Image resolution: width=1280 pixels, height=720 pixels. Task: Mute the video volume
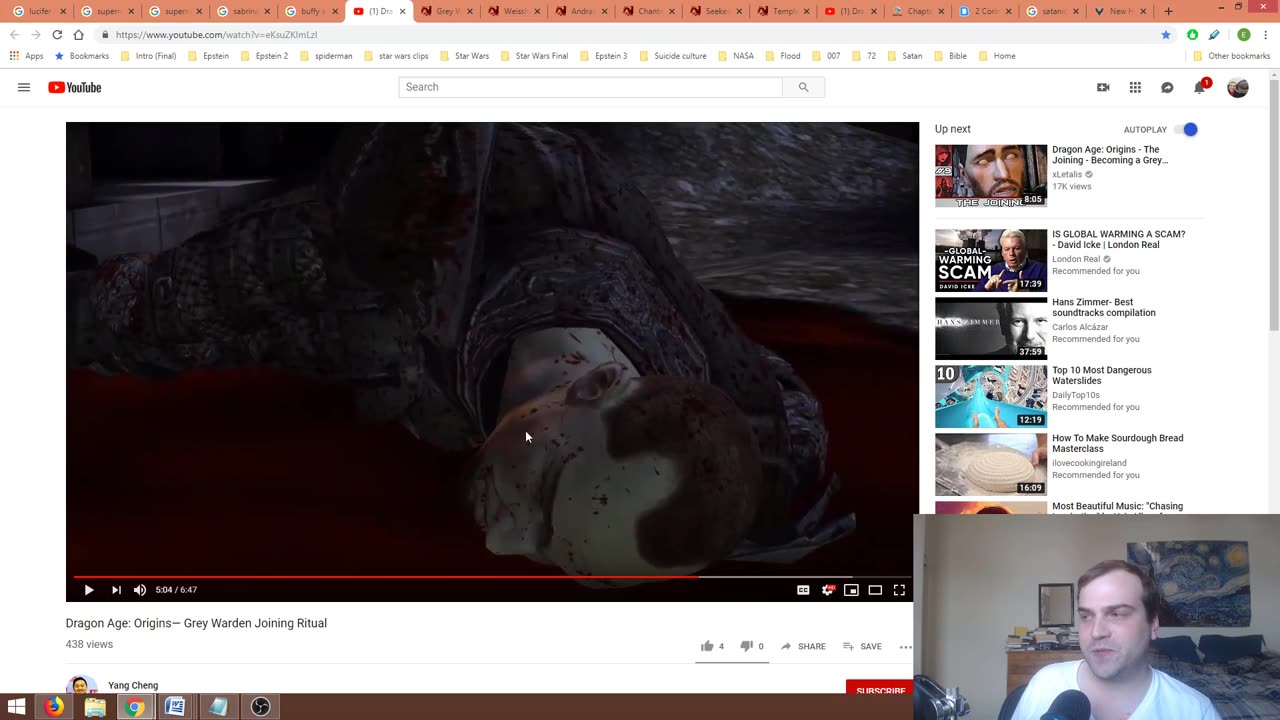click(x=140, y=590)
